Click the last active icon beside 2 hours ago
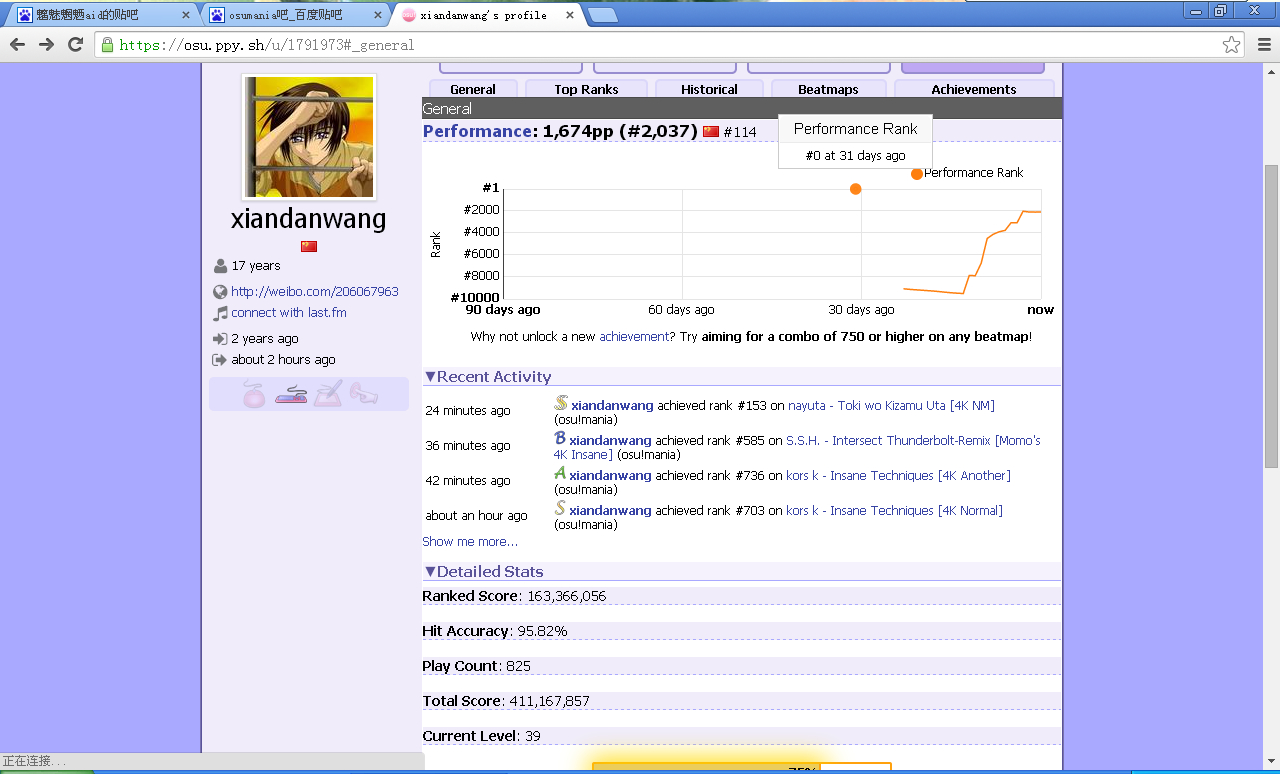The image size is (1280, 774). tap(220, 360)
